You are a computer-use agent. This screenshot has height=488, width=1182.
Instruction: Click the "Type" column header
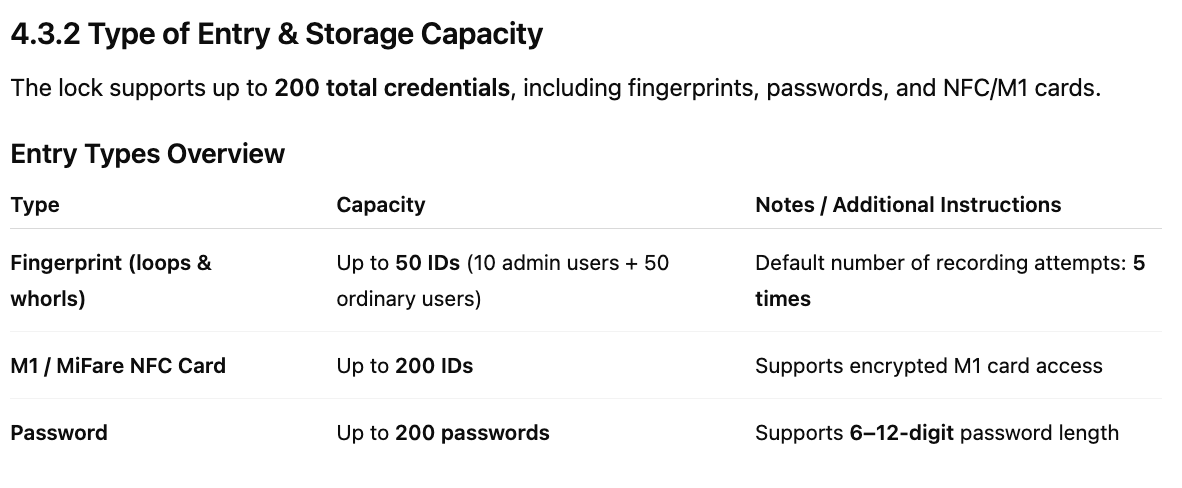(35, 205)
